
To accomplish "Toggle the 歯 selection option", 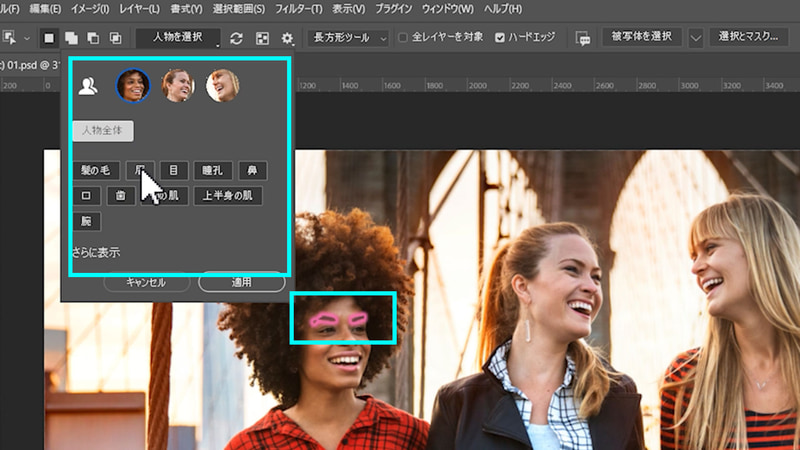I will (x=120, y=196).
